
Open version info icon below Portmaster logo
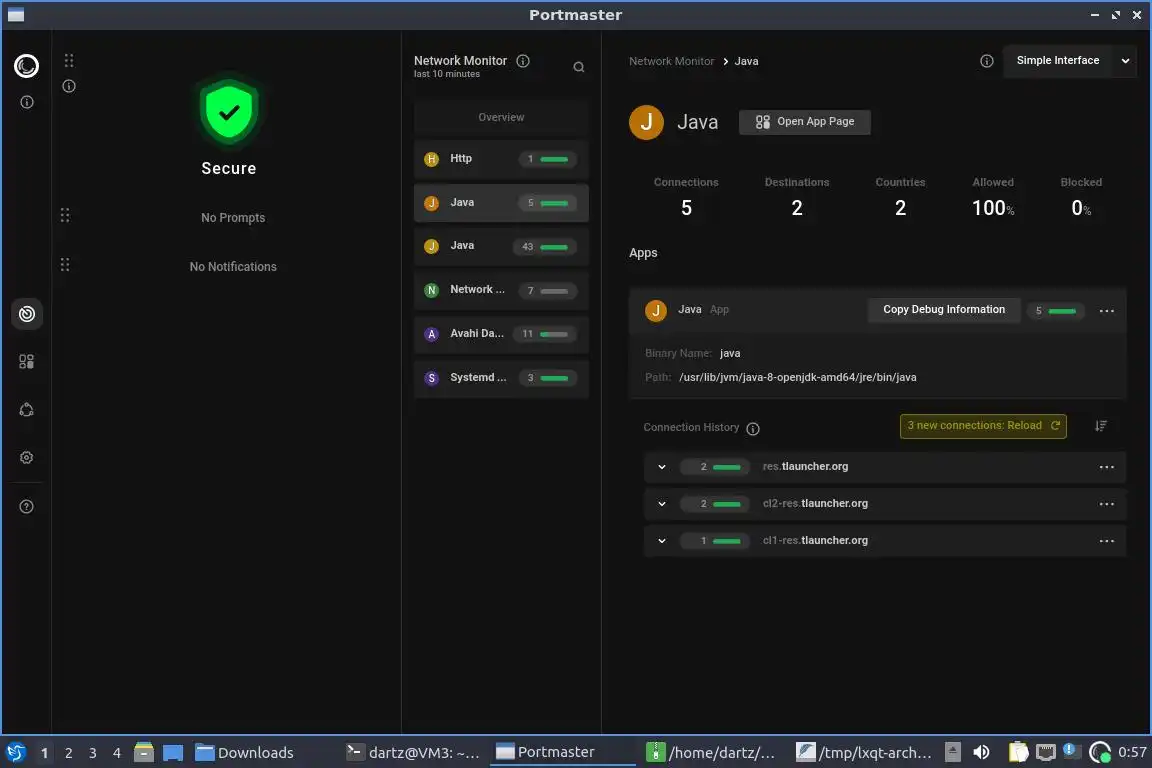pos(26,102)
